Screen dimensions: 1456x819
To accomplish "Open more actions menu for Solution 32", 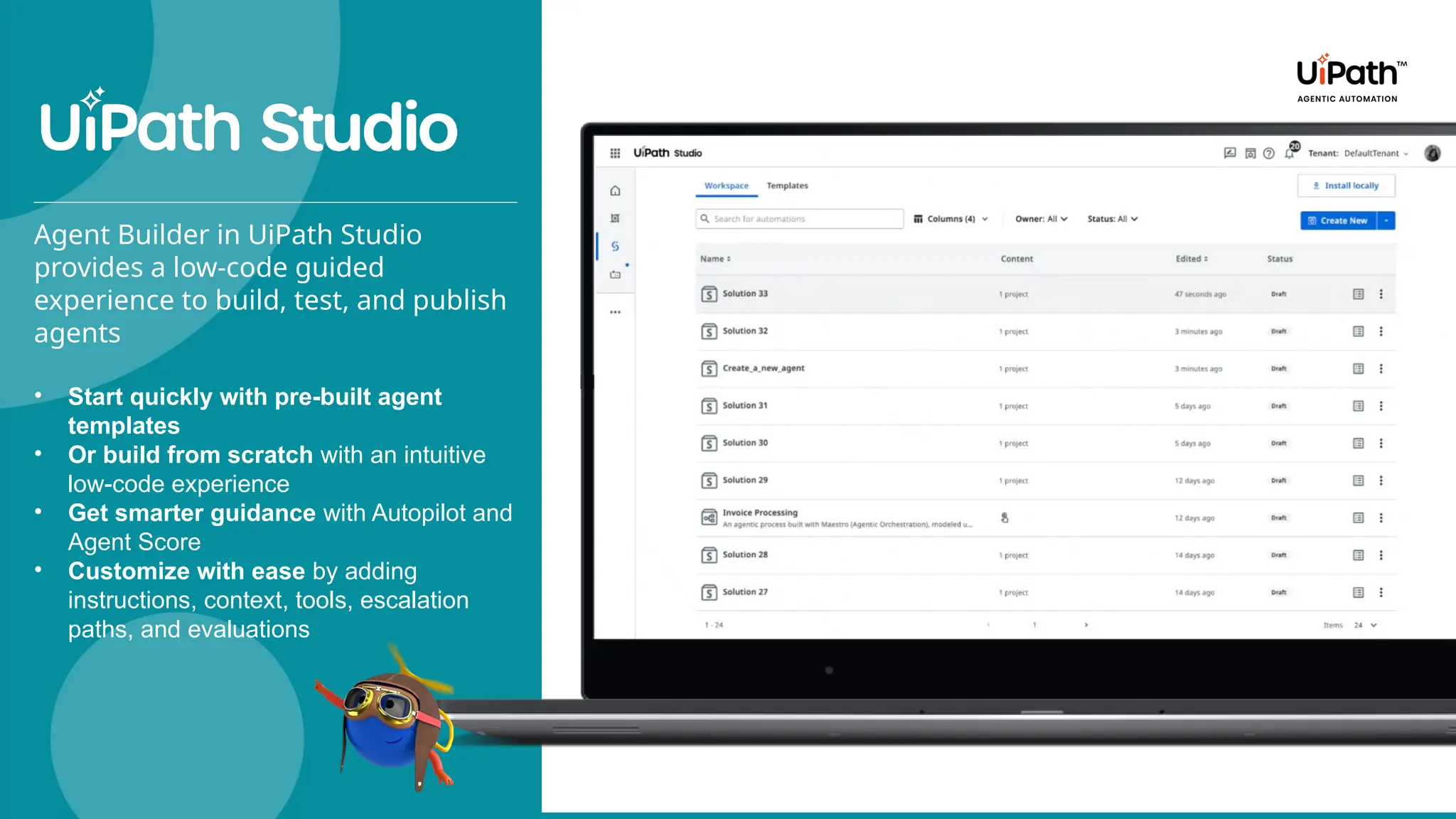I will 1381,331.
